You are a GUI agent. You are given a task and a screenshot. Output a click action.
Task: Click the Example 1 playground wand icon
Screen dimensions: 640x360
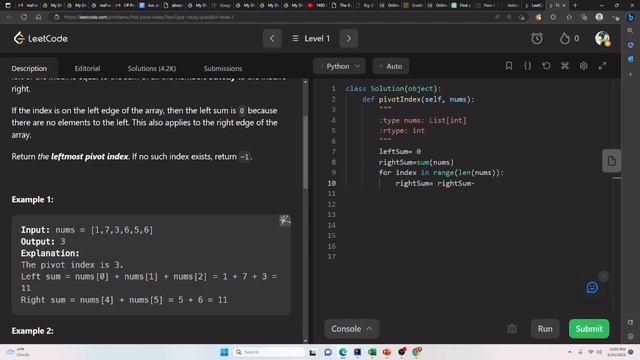(284, 221)
